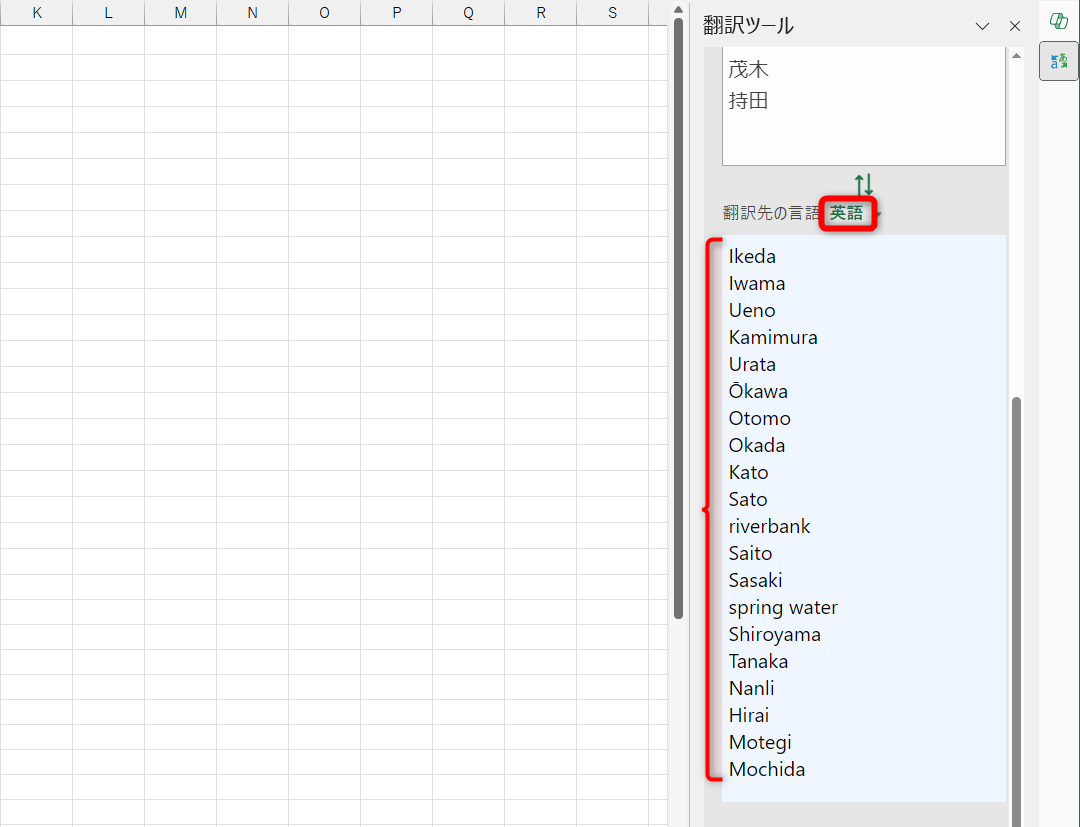Click translated text 'Kamimura'
1080x827 pixels.
[x=773, y=337]
